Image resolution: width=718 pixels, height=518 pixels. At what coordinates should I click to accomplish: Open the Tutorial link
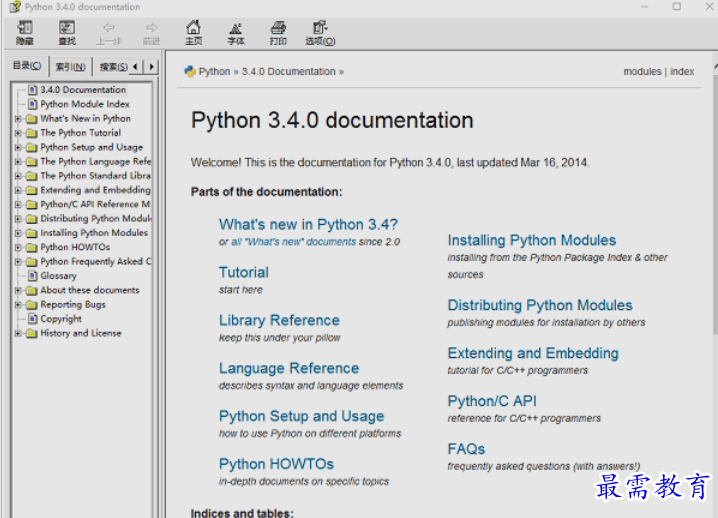coord(244,273)
